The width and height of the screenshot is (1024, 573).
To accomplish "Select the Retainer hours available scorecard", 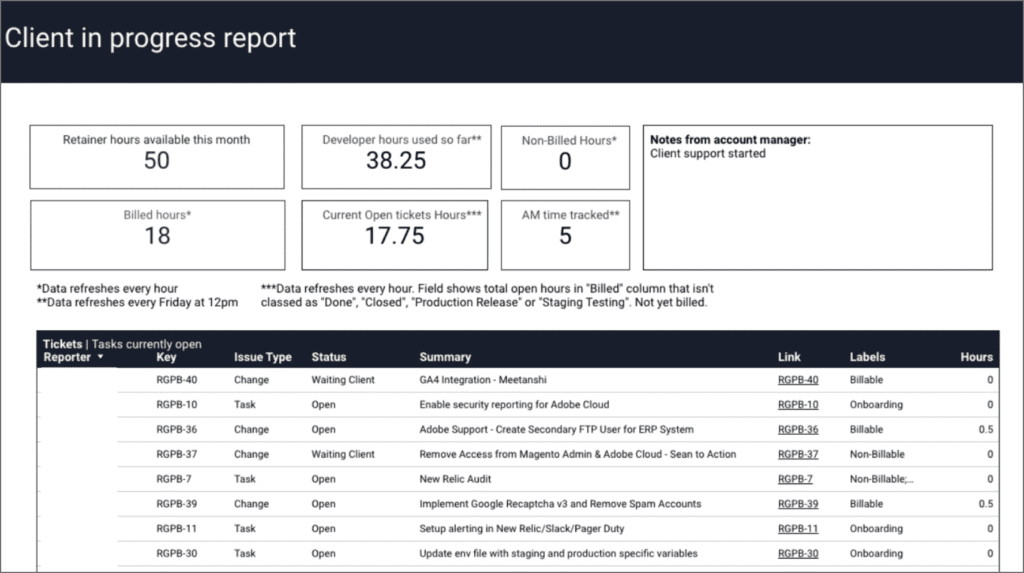I will pyautogui.click(x=157, y=157).
